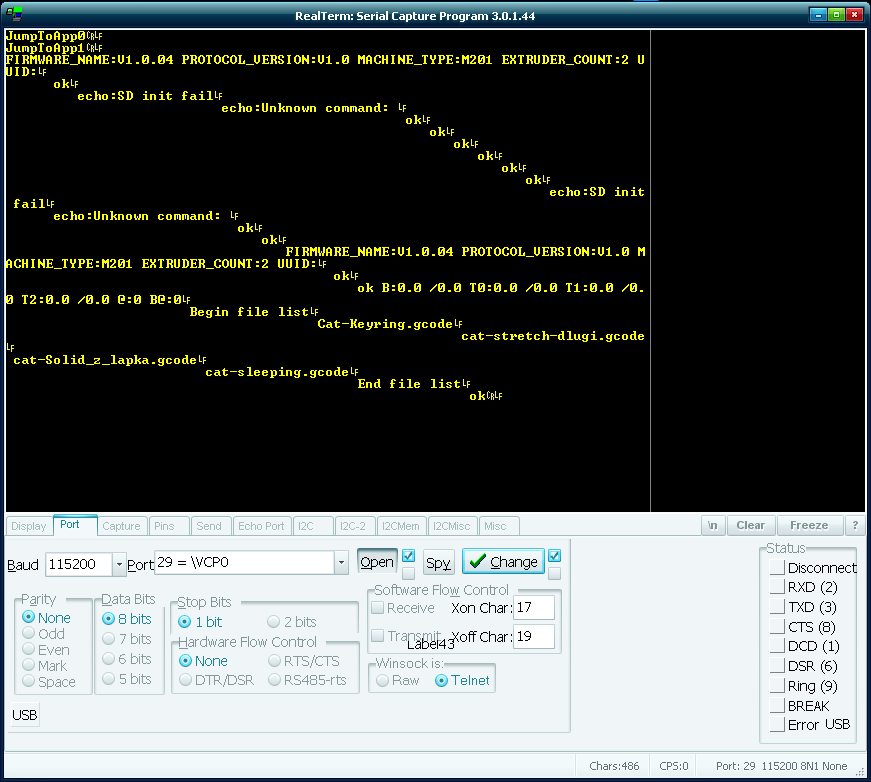
Task: Freeze the terminal display
Action: click(809, 525)
